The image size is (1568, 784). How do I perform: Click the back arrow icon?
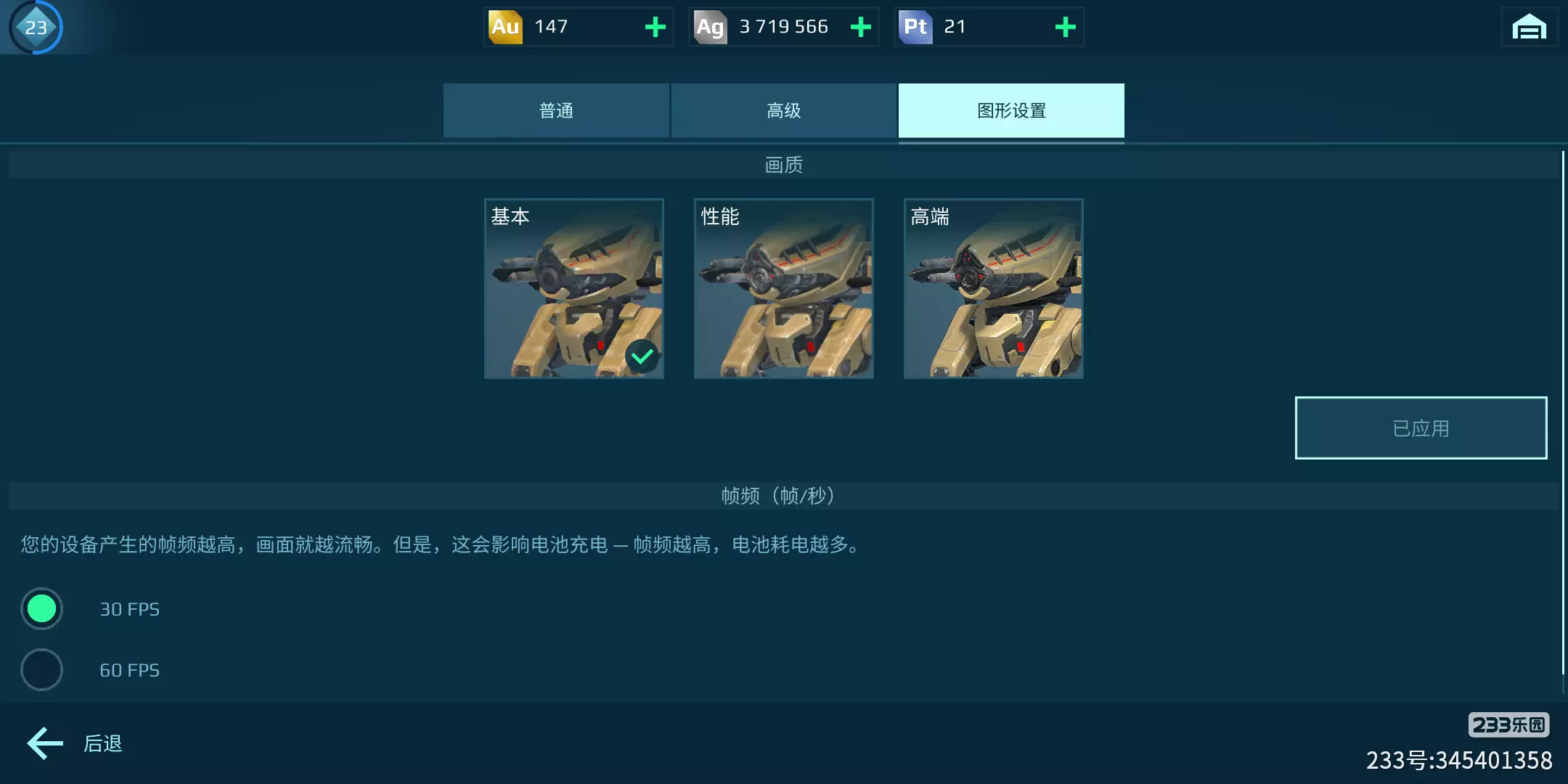(x=45, y=743)
